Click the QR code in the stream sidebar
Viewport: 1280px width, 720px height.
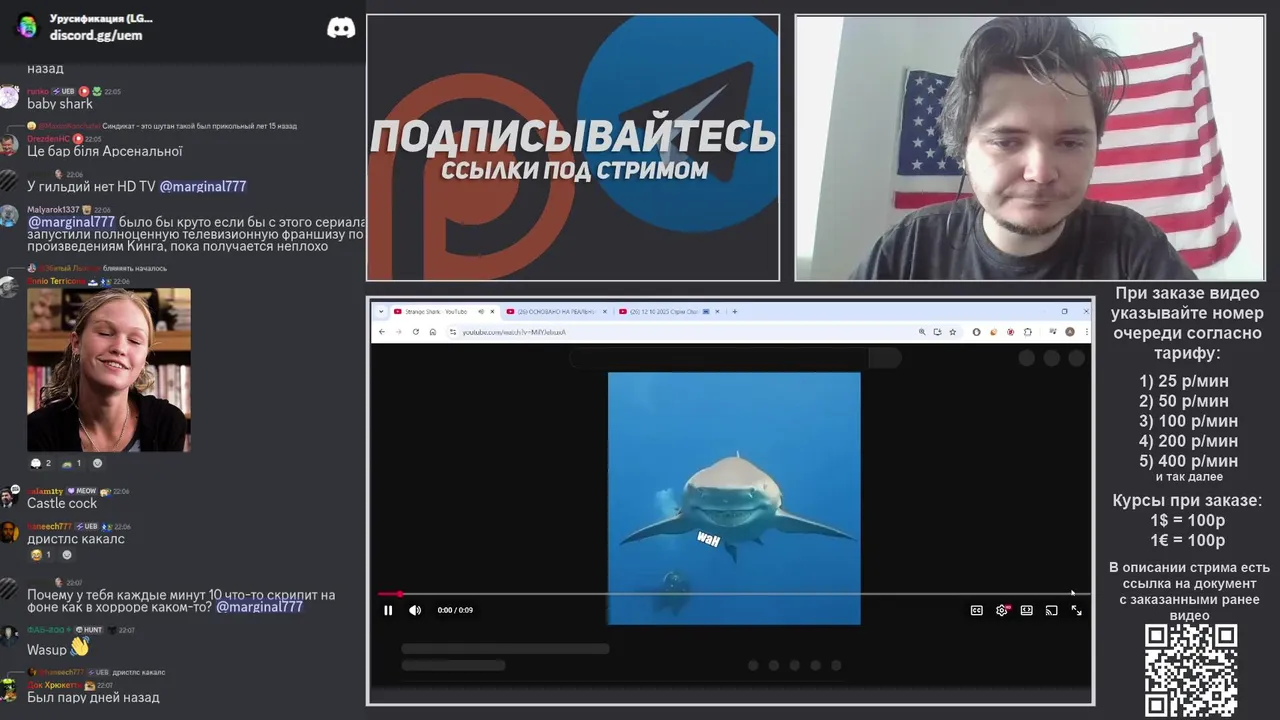click(1190, 670)
